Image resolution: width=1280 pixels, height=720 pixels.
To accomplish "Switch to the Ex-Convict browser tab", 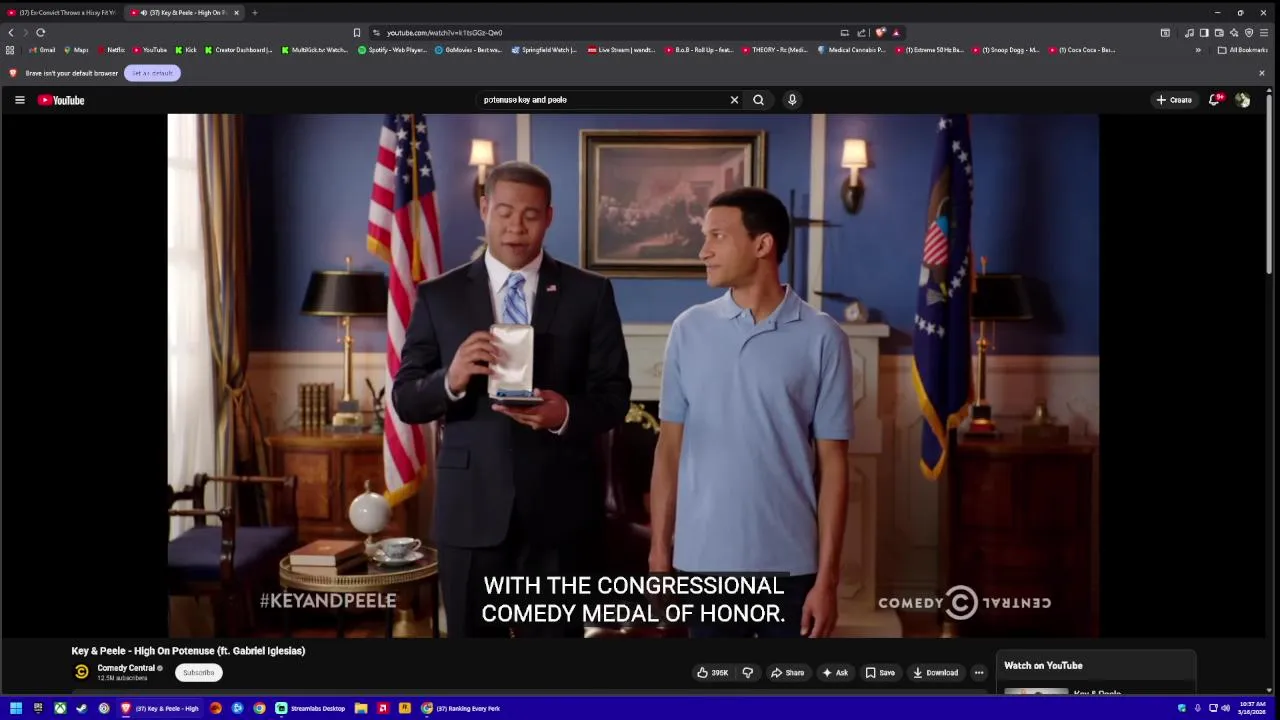I will pos(62,13).
